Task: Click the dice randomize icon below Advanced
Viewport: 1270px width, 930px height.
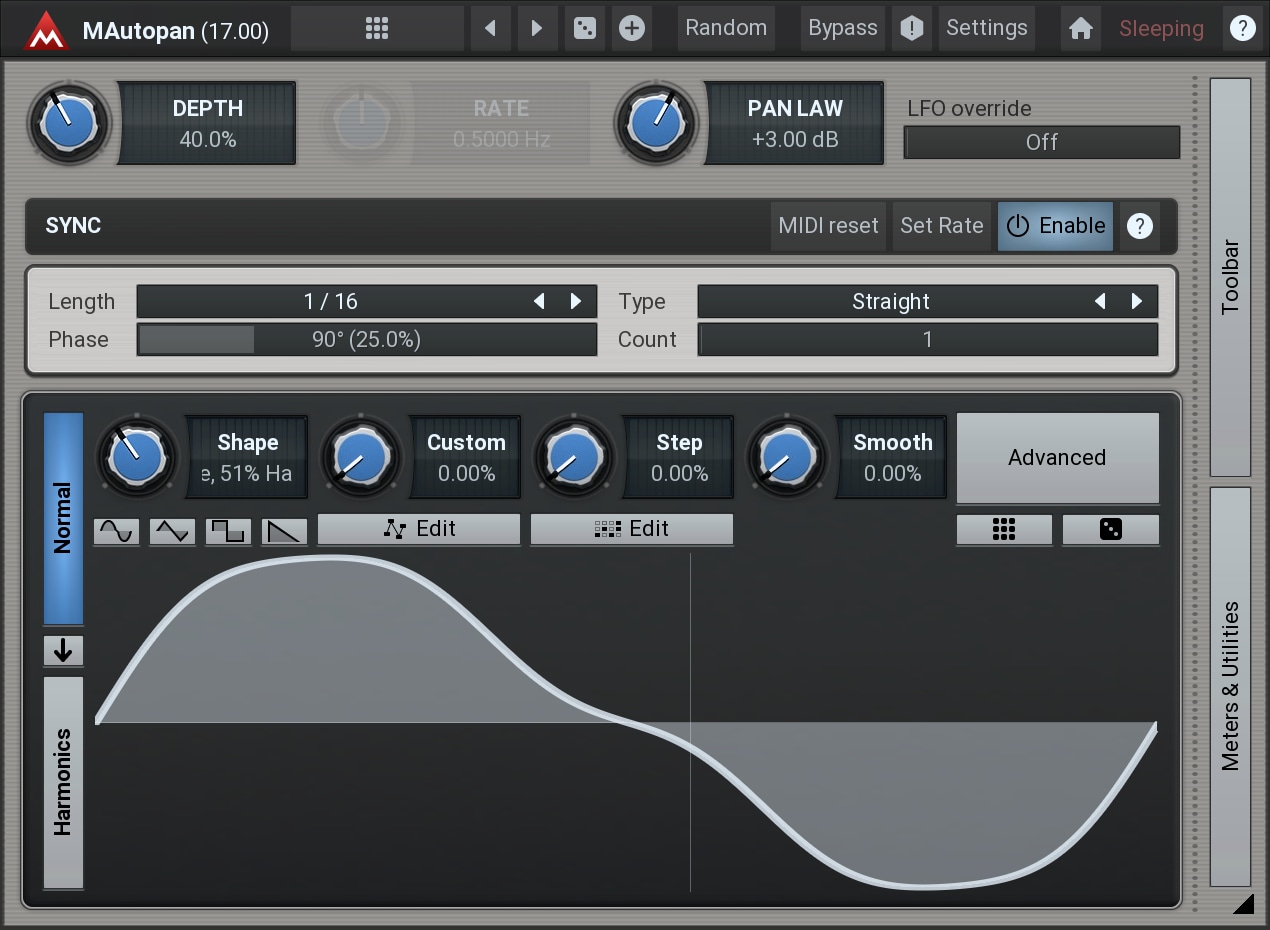Action: click(x=1110, y=530)
